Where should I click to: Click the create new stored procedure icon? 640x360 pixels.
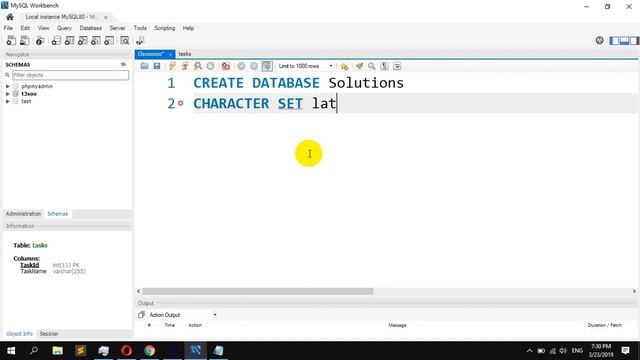click(x=96, y=40)
